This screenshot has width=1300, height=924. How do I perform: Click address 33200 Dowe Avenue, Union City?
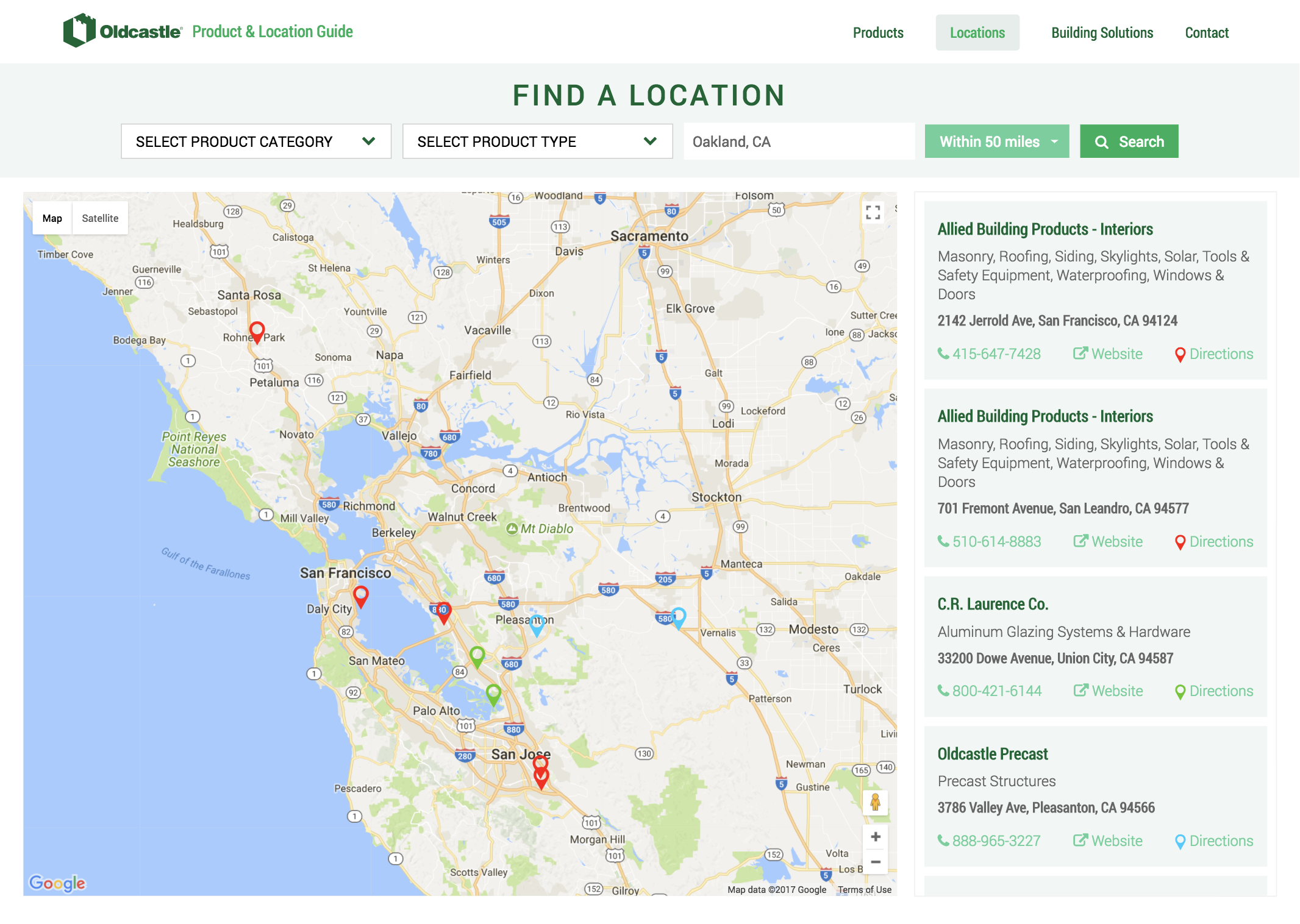tap(1055, 658)
